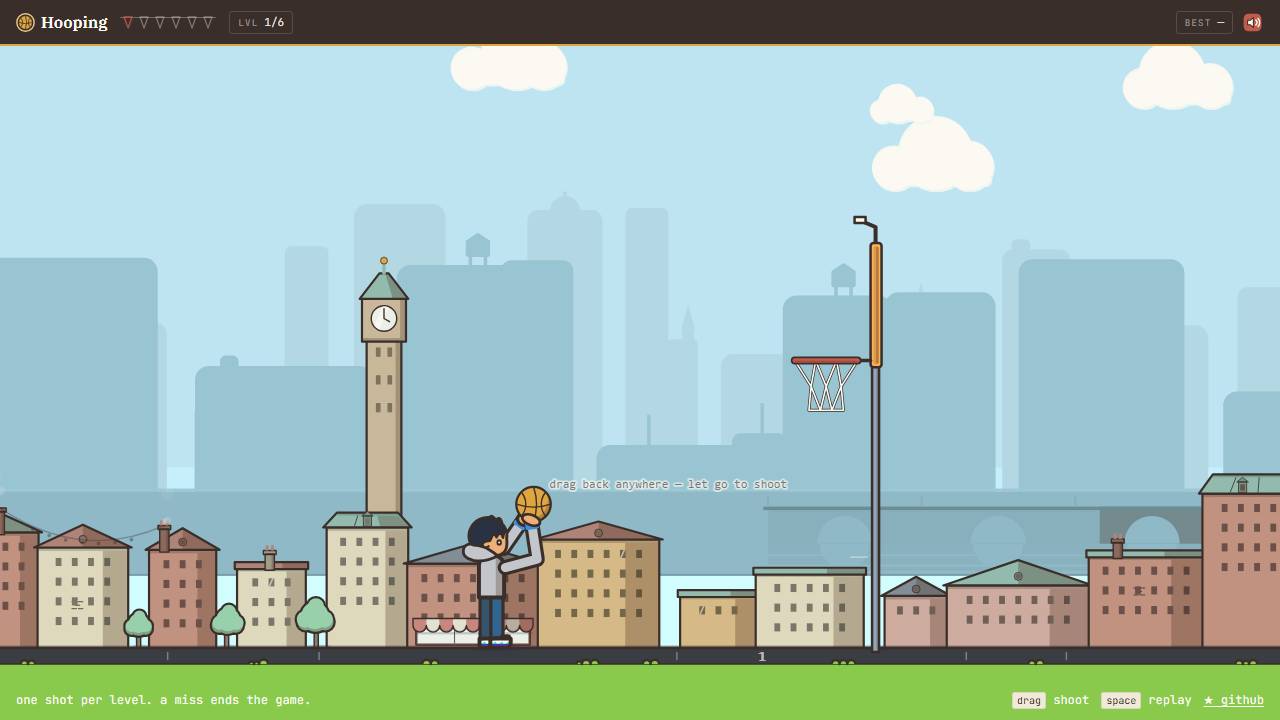Click the LVL 1/6 level indicator

click(x=261, y=22)
